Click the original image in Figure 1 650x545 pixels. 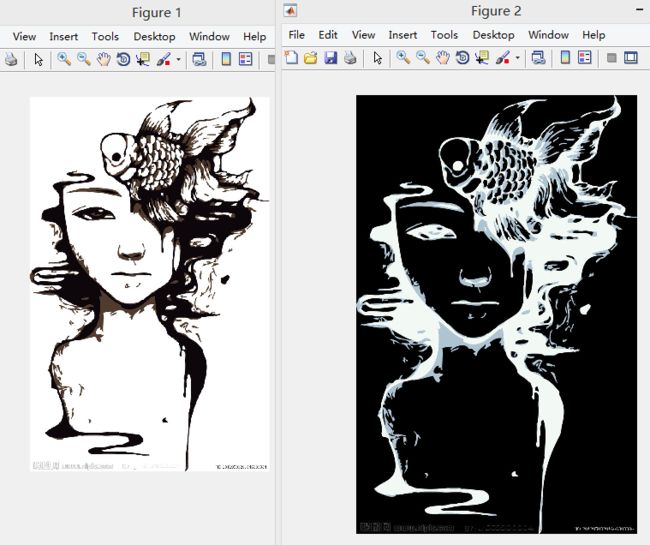(x=150, y=284)
